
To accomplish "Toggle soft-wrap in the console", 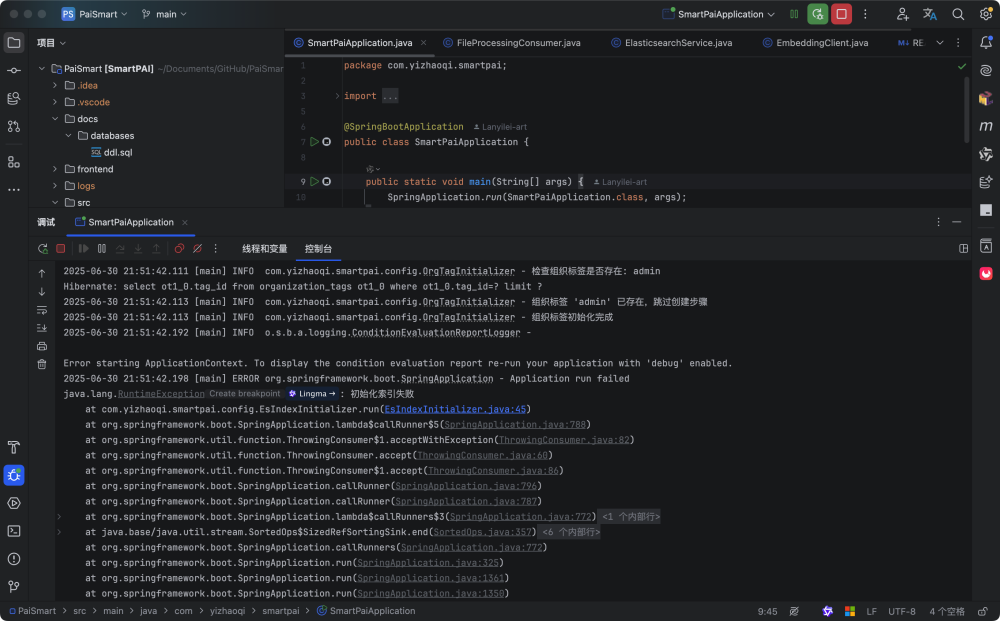I will (42, 310).
